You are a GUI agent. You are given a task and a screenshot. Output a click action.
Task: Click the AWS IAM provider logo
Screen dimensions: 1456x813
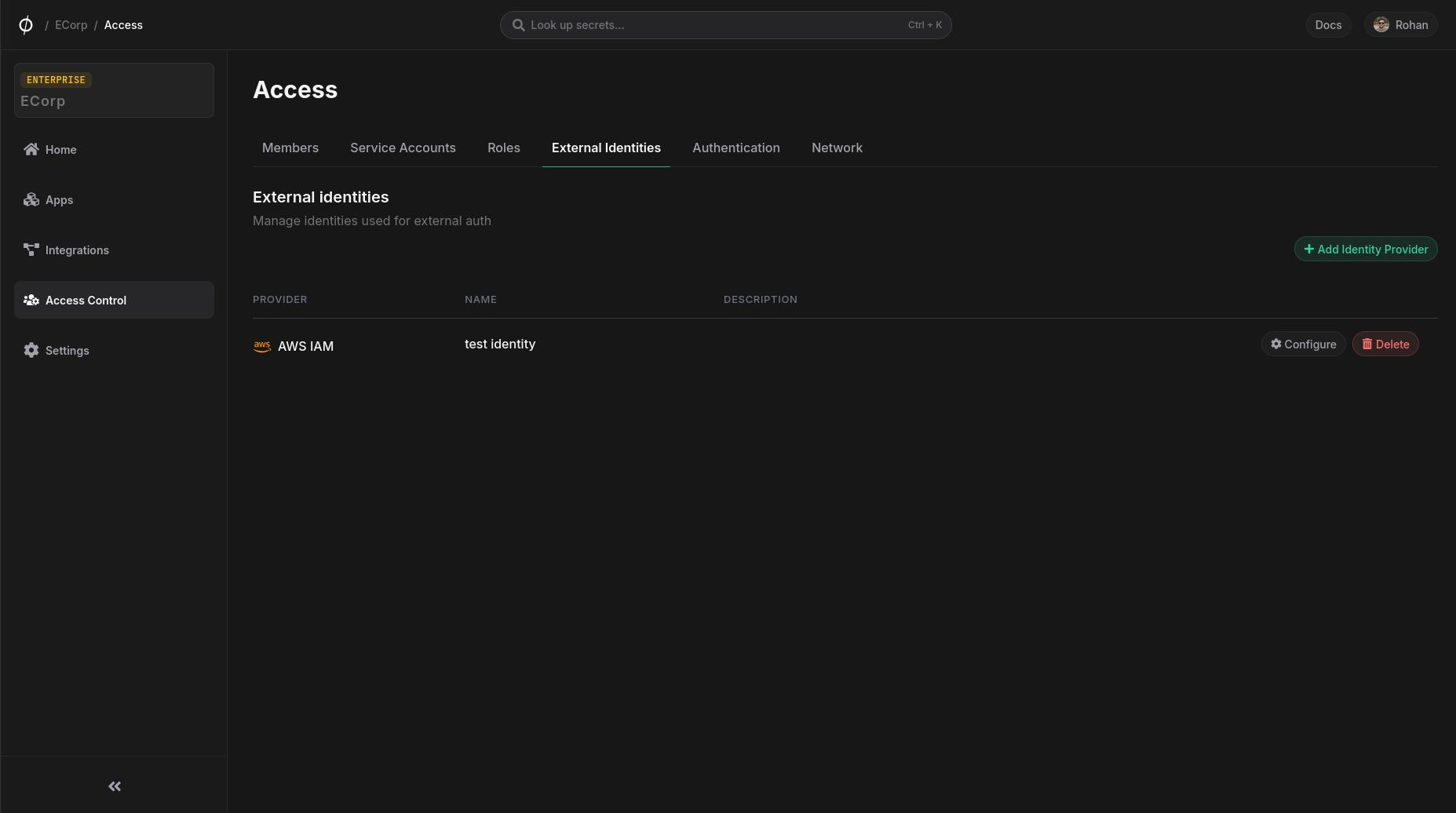(x=262, y=346)
